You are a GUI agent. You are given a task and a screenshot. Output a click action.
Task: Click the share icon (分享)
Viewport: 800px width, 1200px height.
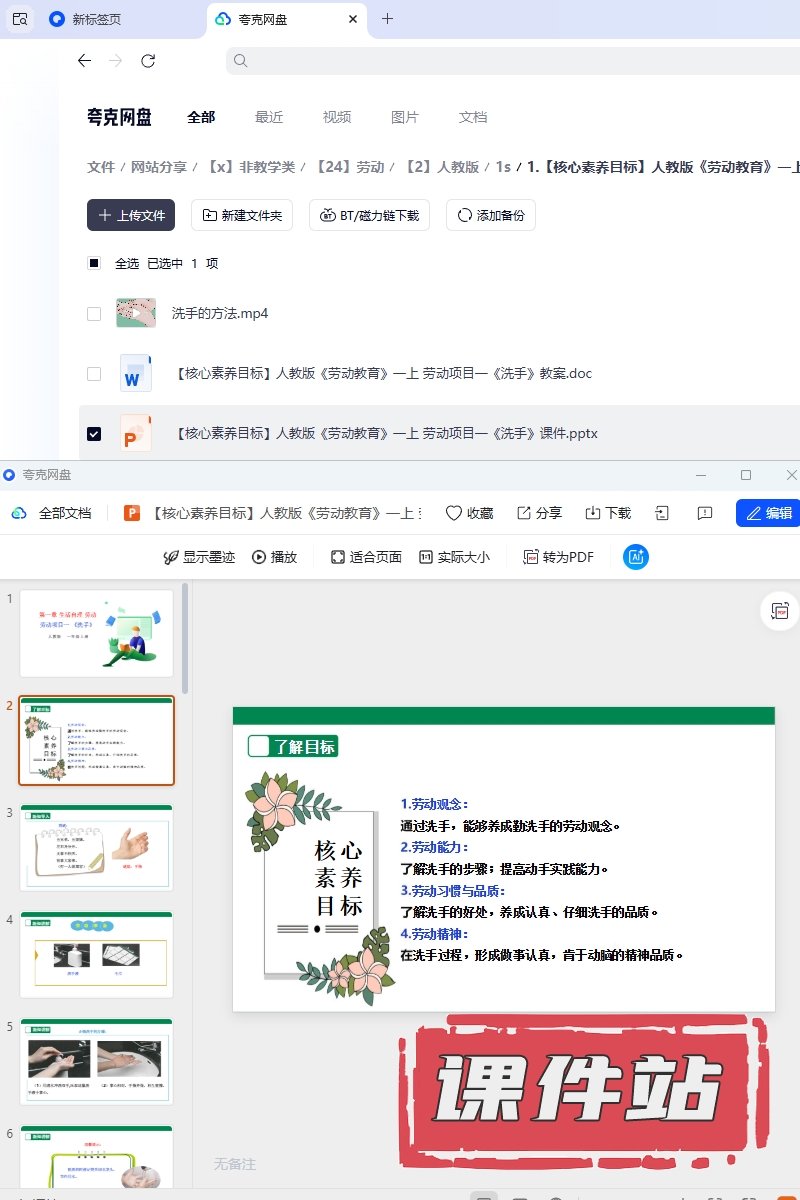coord(524,513)
